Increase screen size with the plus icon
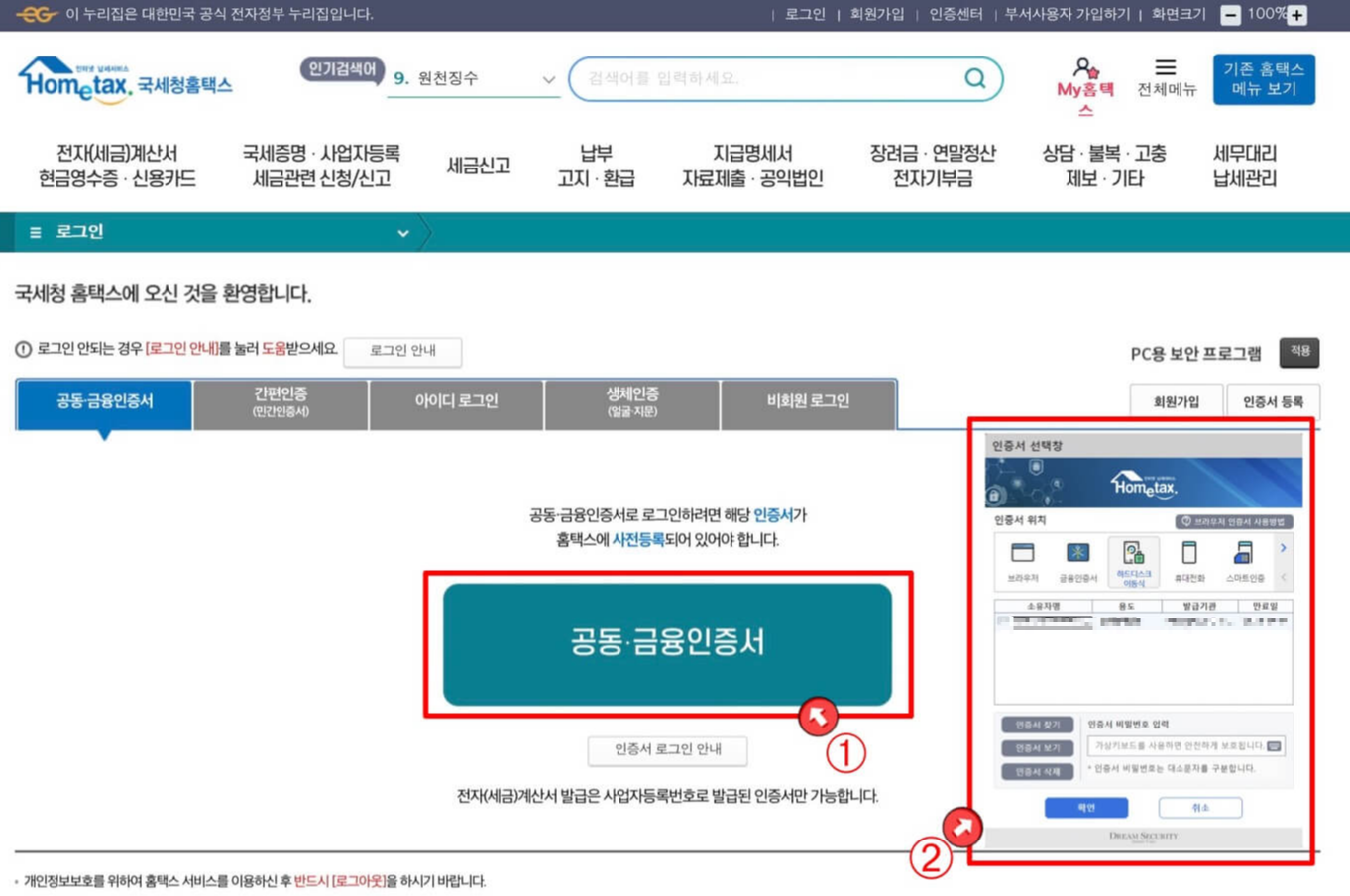Image resolution: width=1350 pixels, height=896 pixels. [1296, 15]
